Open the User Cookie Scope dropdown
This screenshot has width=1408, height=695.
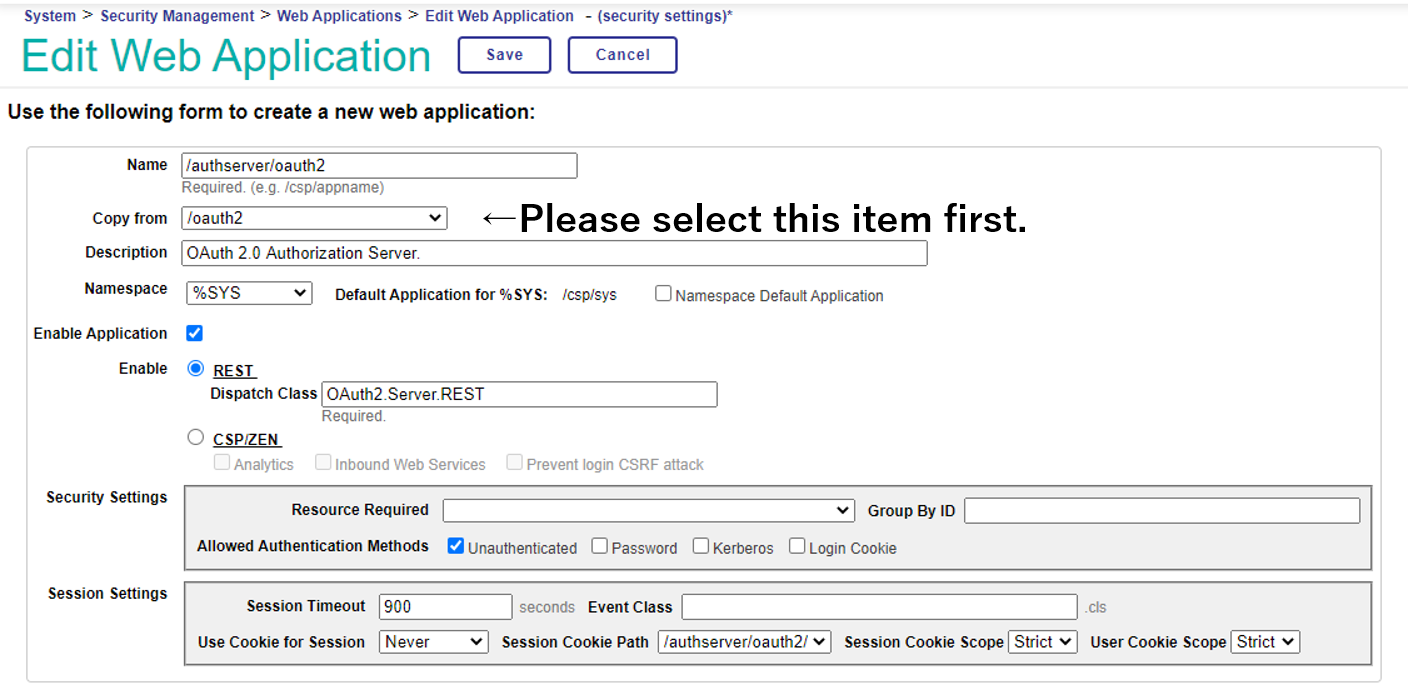click(1264, 642)
